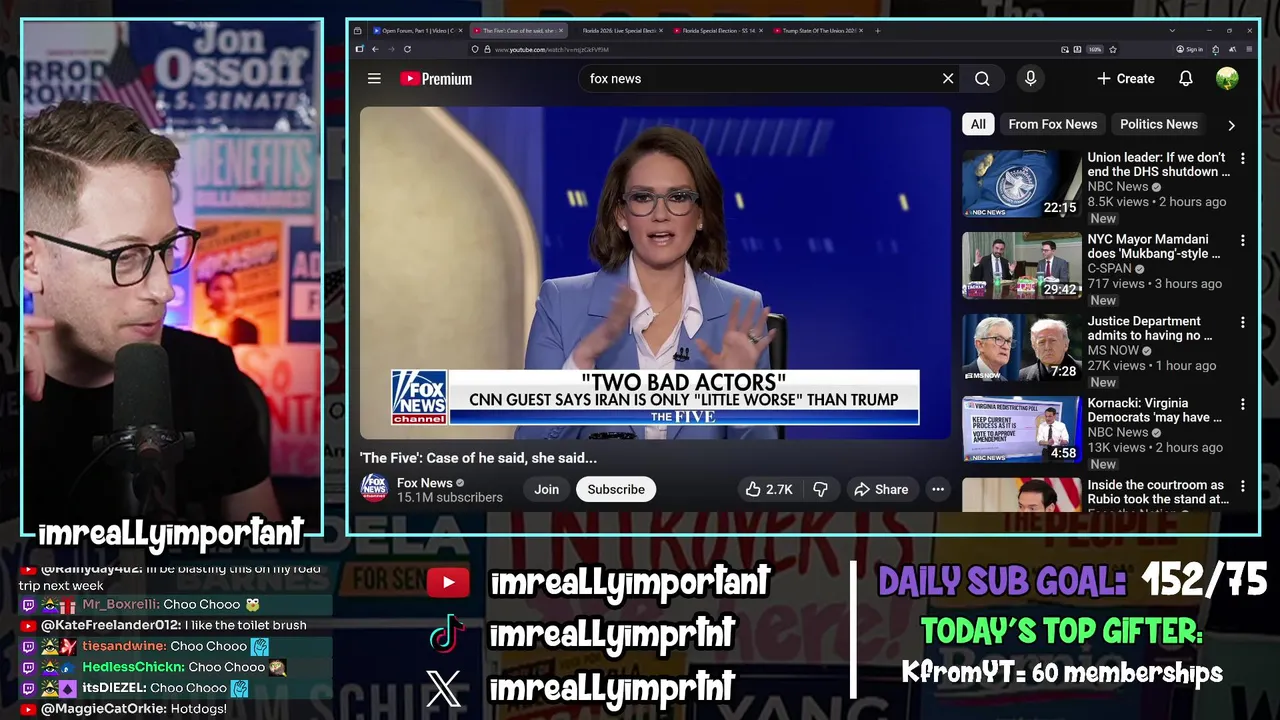Open options for Union leader video
The width and height of the screenshot is (1280, 720).
[x=1243, y=158]
